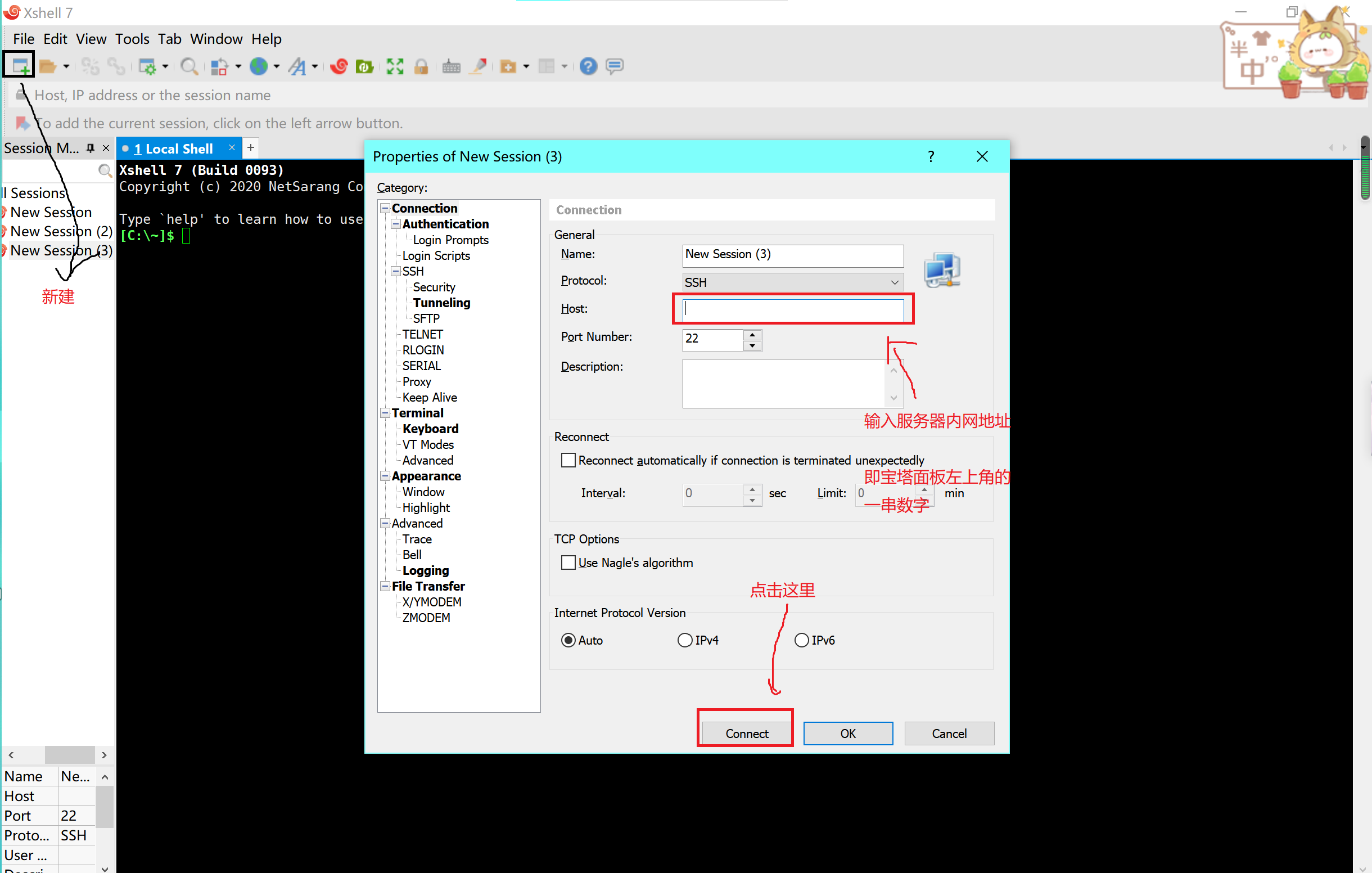
Task: Create a new session from toolbar
Action: [x=20, y=66]
